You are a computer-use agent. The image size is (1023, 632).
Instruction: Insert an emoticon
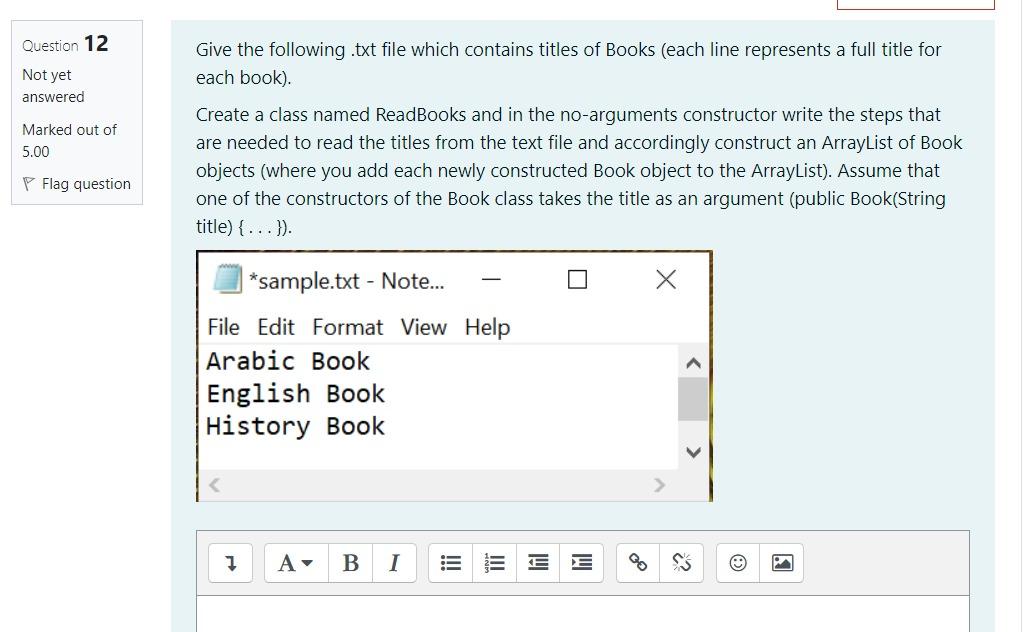click(737, 562)
